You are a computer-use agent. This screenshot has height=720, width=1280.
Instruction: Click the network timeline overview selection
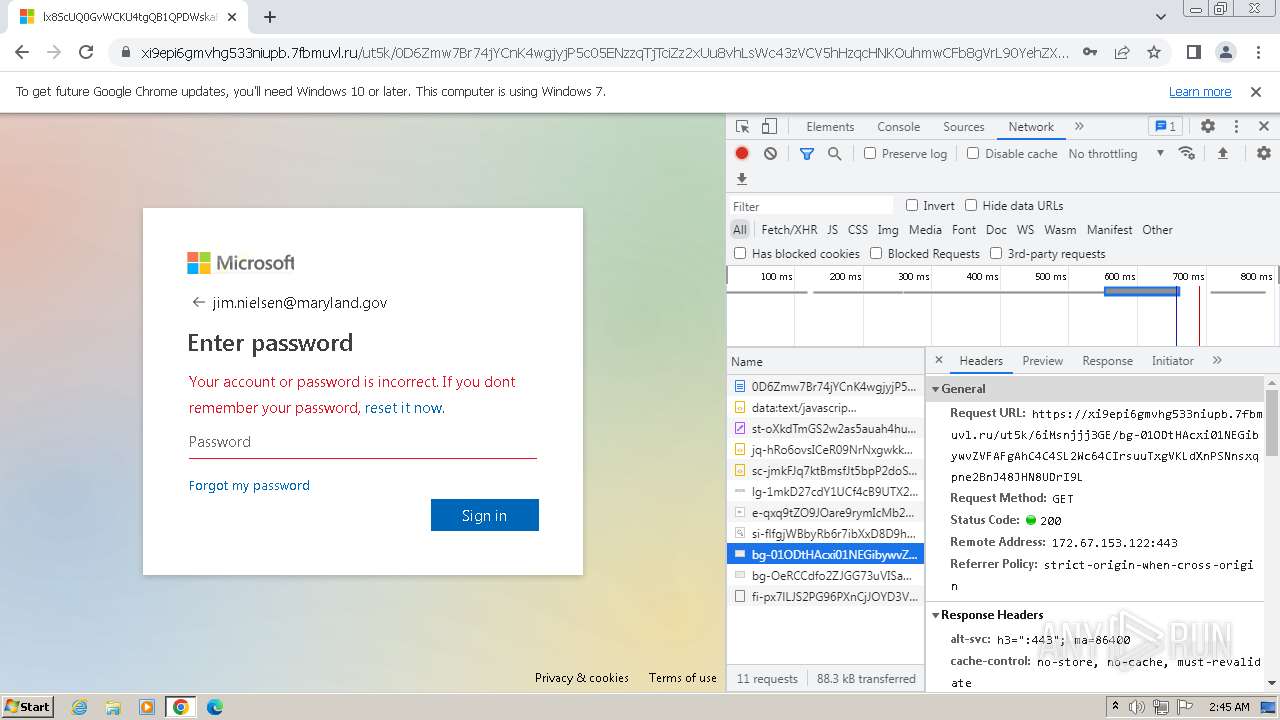point(1141,291)
